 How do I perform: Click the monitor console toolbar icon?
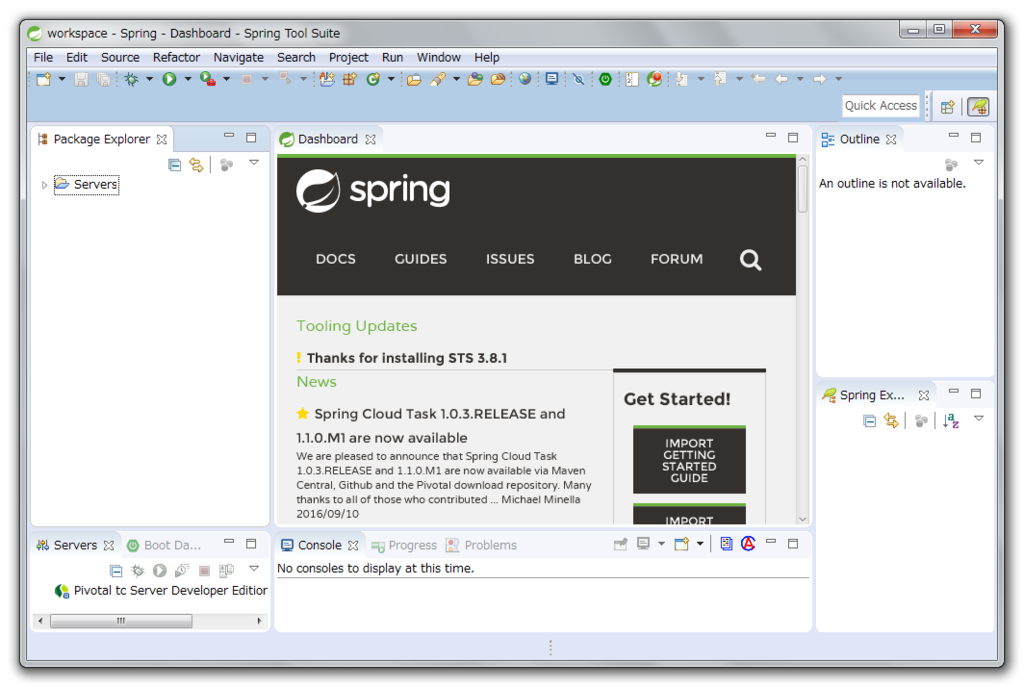552,79
